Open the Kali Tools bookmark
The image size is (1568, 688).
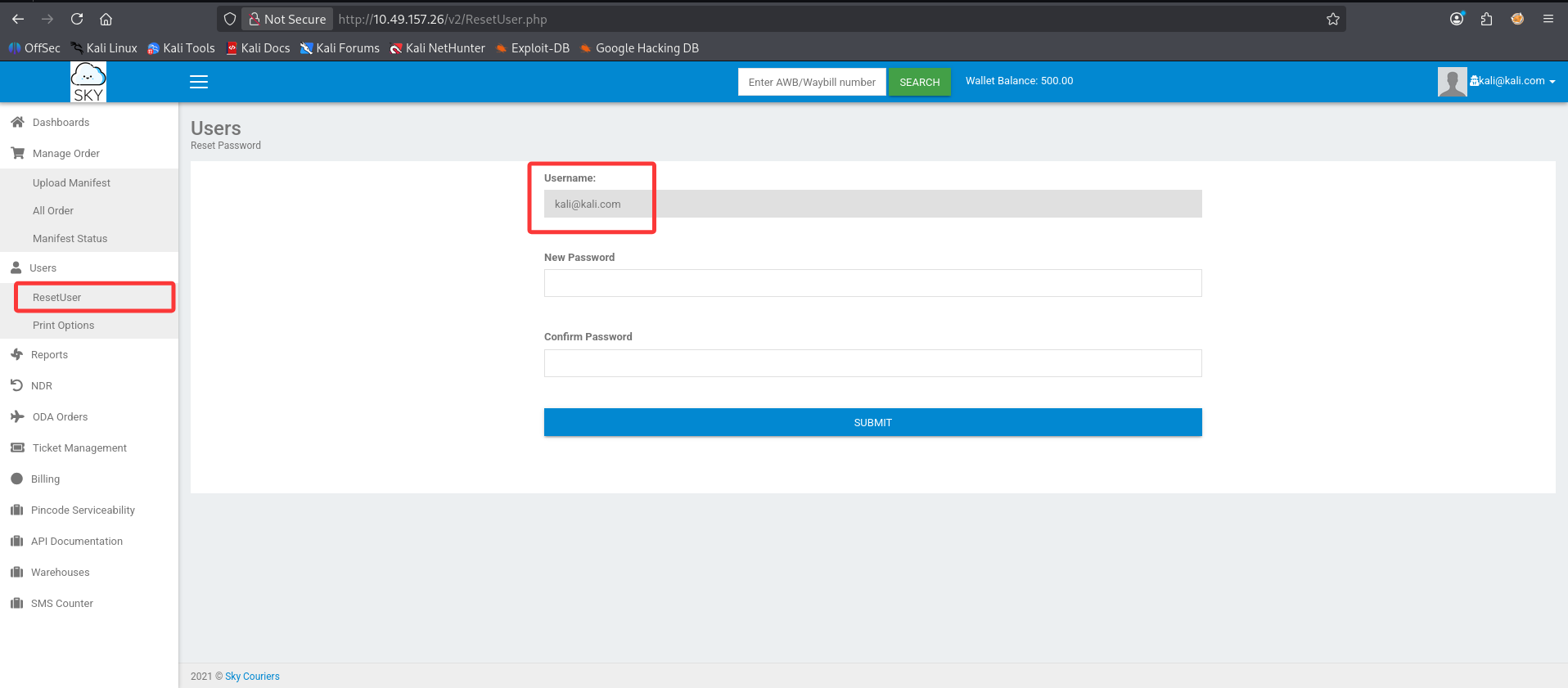point(181,48)
